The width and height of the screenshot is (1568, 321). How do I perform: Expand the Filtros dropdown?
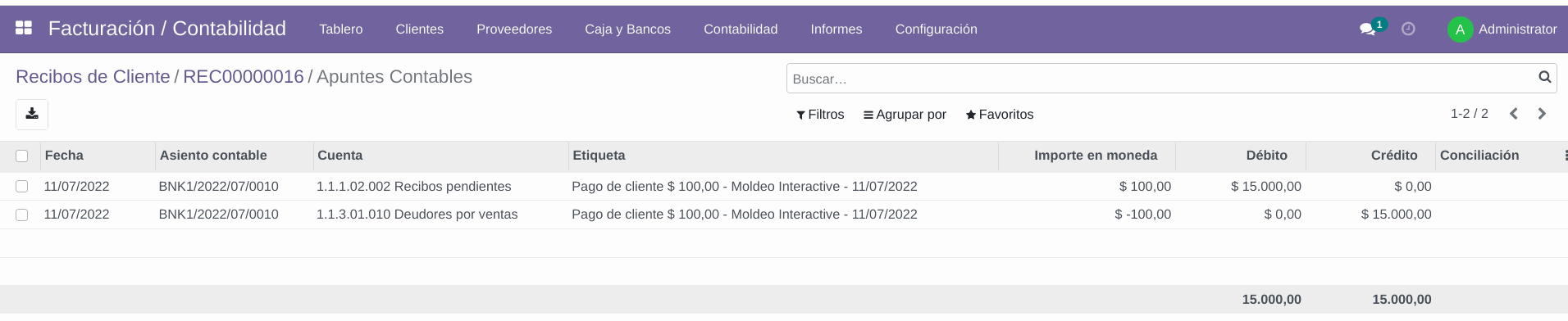pyautogui.click(x=820, y=115)
